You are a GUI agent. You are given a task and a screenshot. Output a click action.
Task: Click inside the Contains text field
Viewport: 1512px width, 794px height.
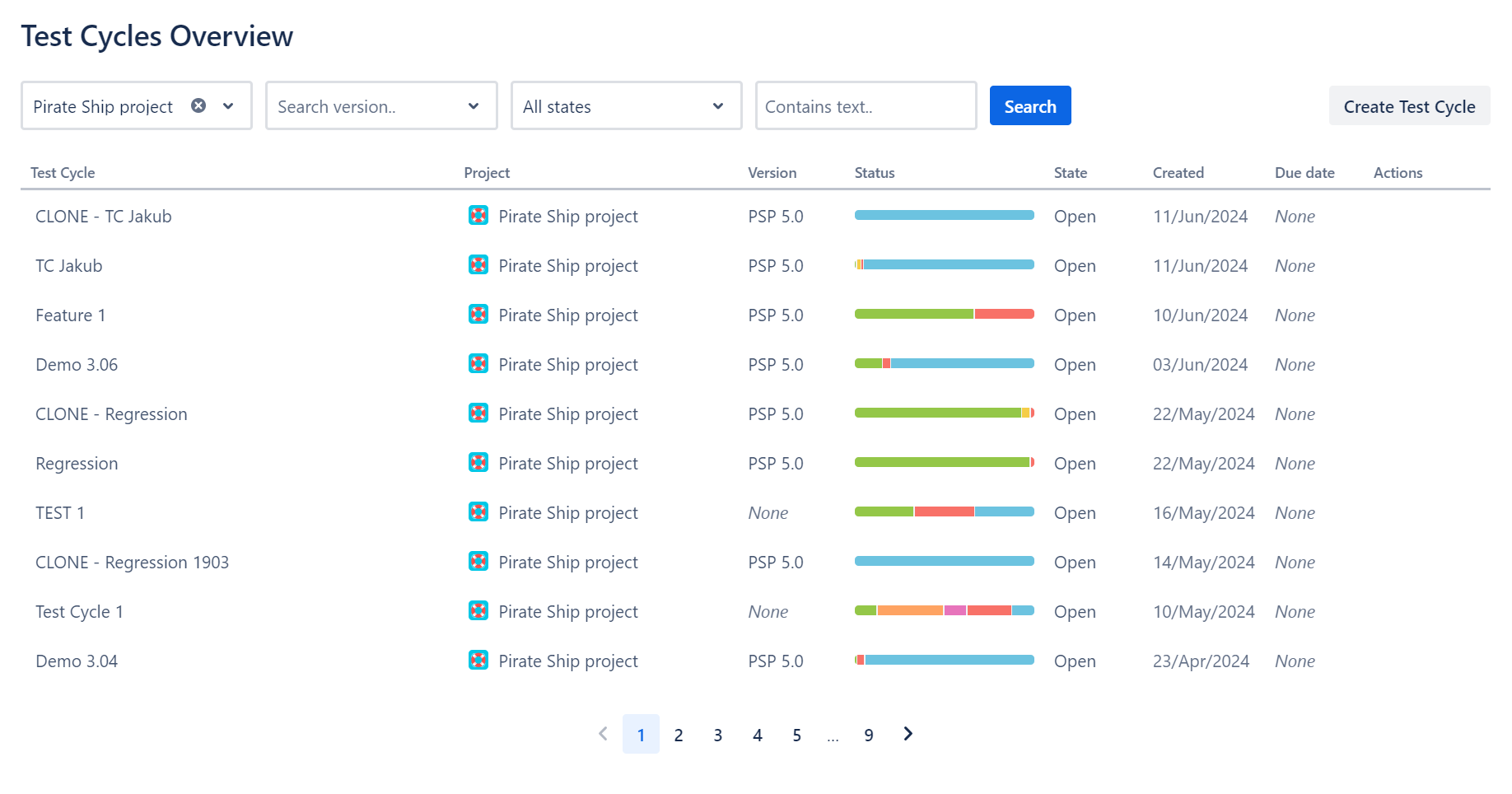(x=865, y=105)
